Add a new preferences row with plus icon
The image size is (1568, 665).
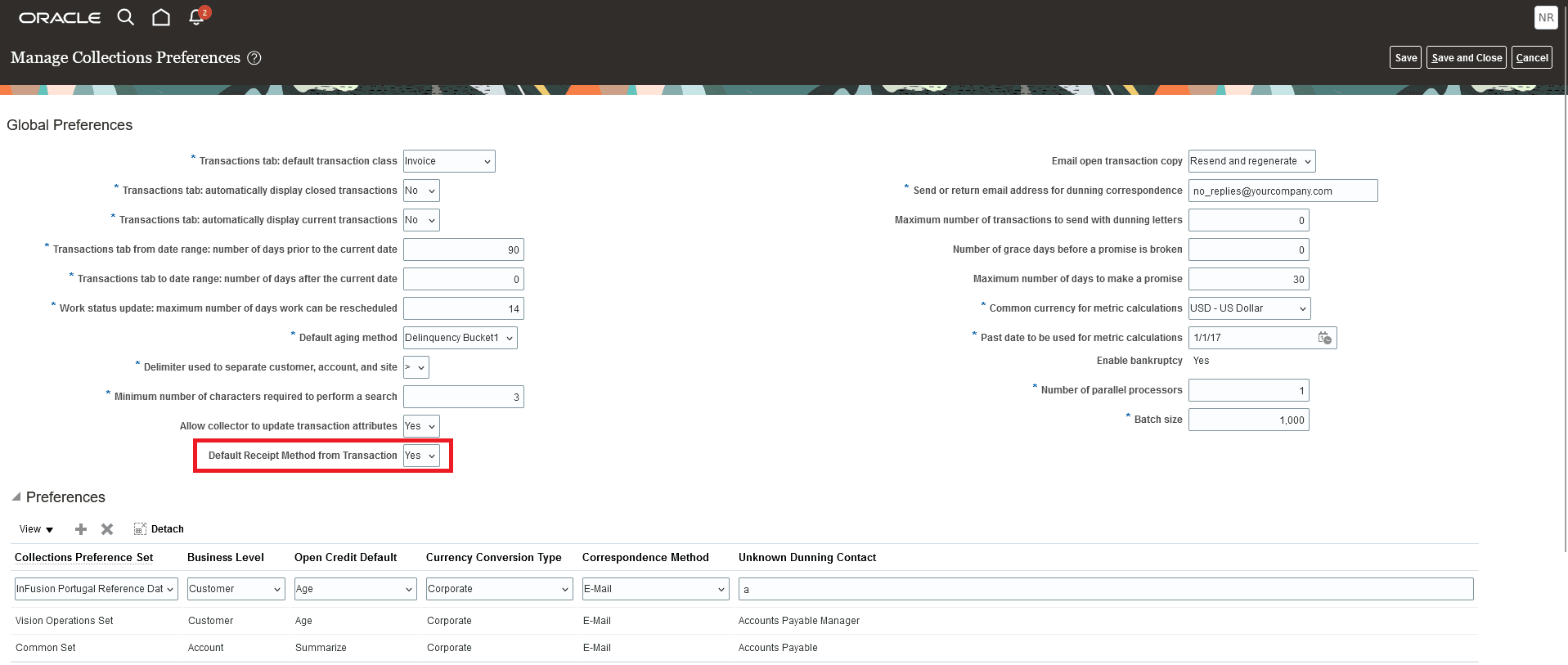(x=81, y=529)
